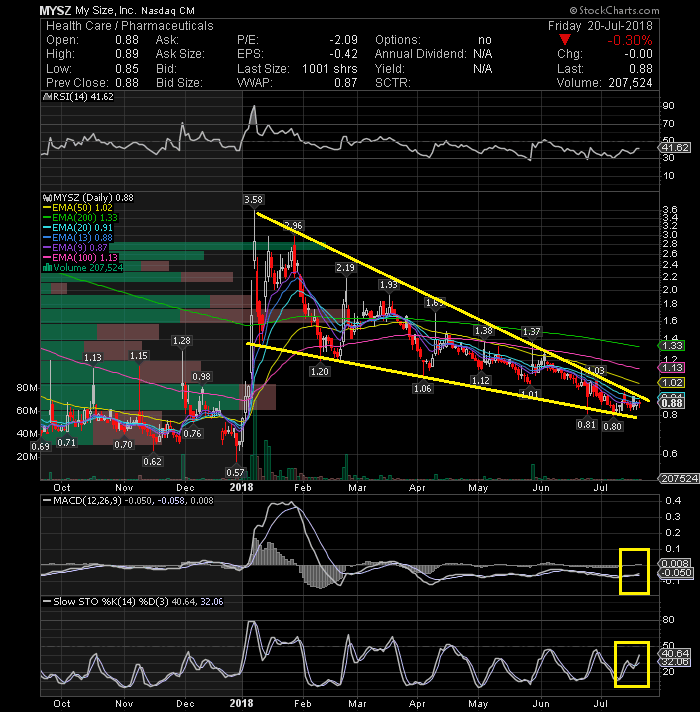Click the MACD(12,26,9) panel title

tap(87, 500)
